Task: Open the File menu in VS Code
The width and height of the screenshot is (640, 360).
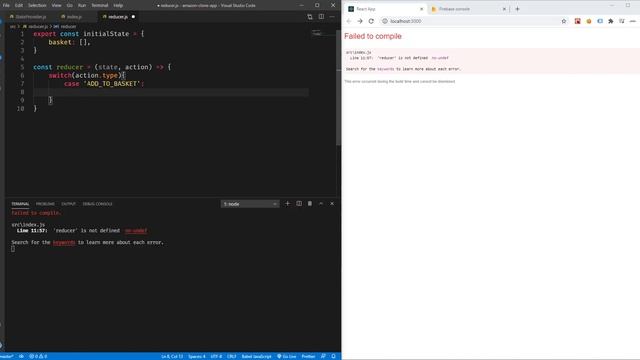Action: [x=6, y=5]
